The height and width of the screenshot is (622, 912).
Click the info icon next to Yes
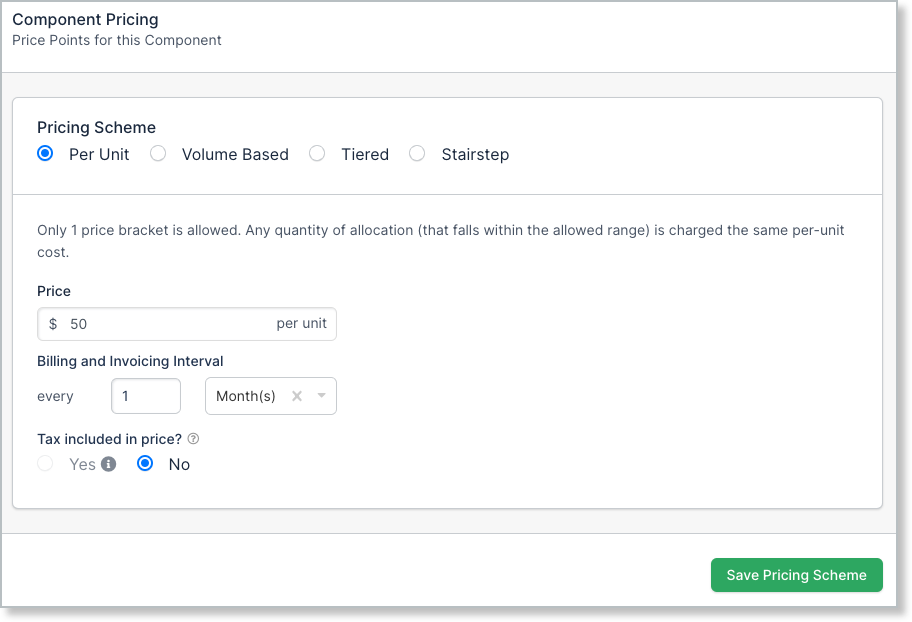tap(108, 464)
